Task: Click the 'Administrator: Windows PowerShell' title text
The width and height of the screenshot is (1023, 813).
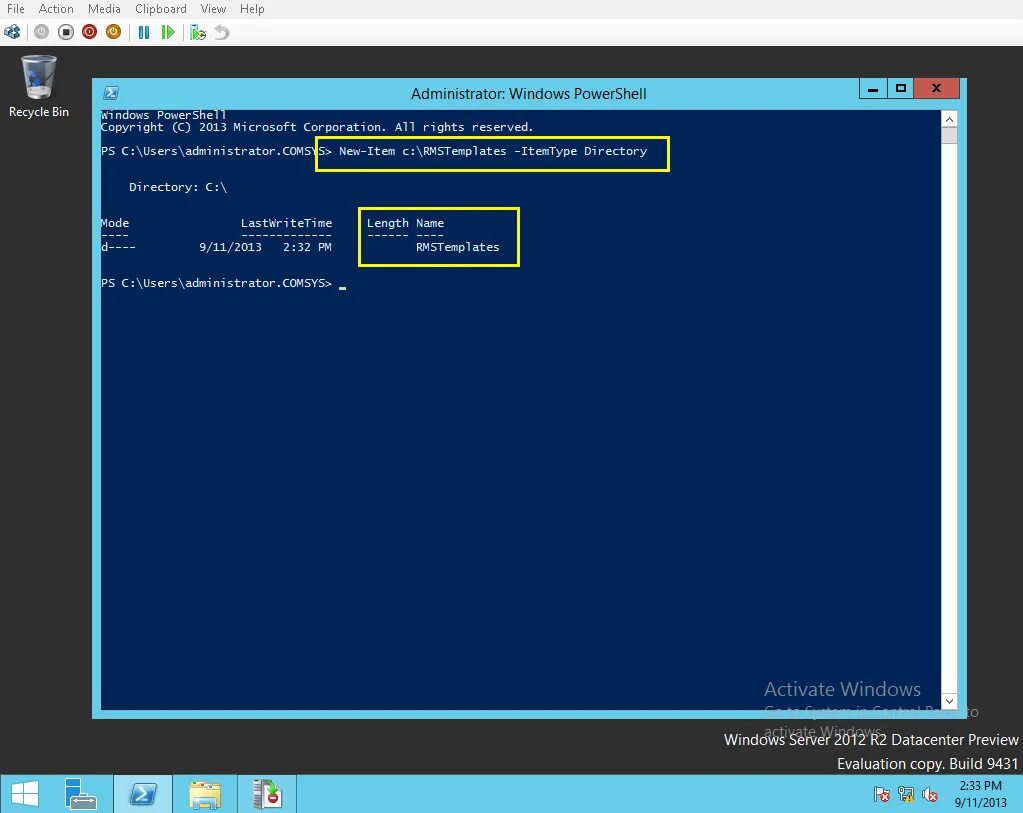Action: (x=528, y=93)
